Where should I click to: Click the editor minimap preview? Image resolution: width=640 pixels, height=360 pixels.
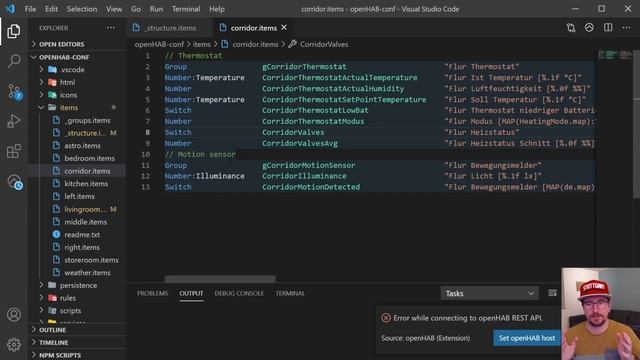[614, 55]
